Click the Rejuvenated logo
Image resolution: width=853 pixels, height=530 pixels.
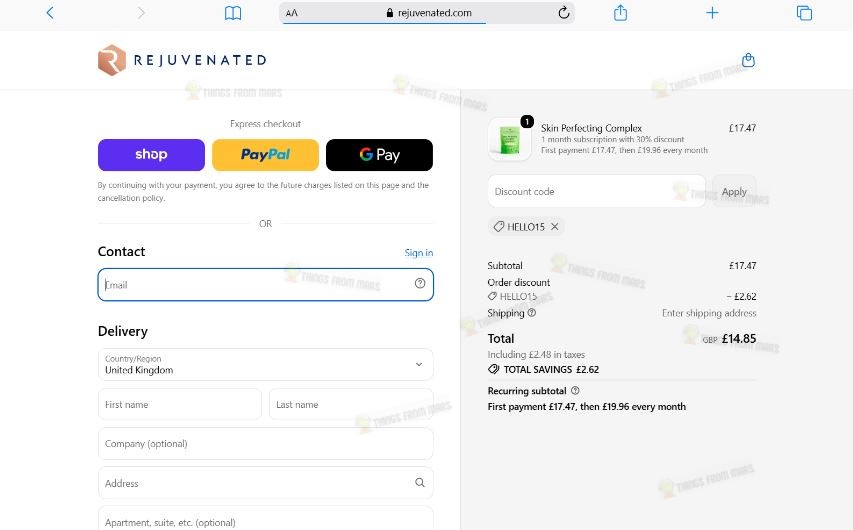pos(182,60)
